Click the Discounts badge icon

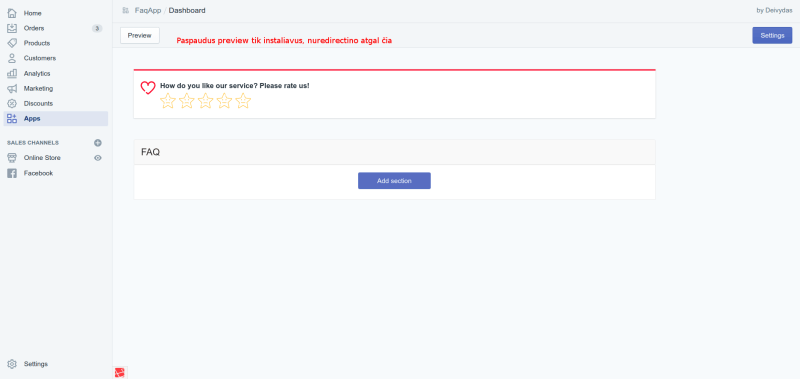point(12,104)
